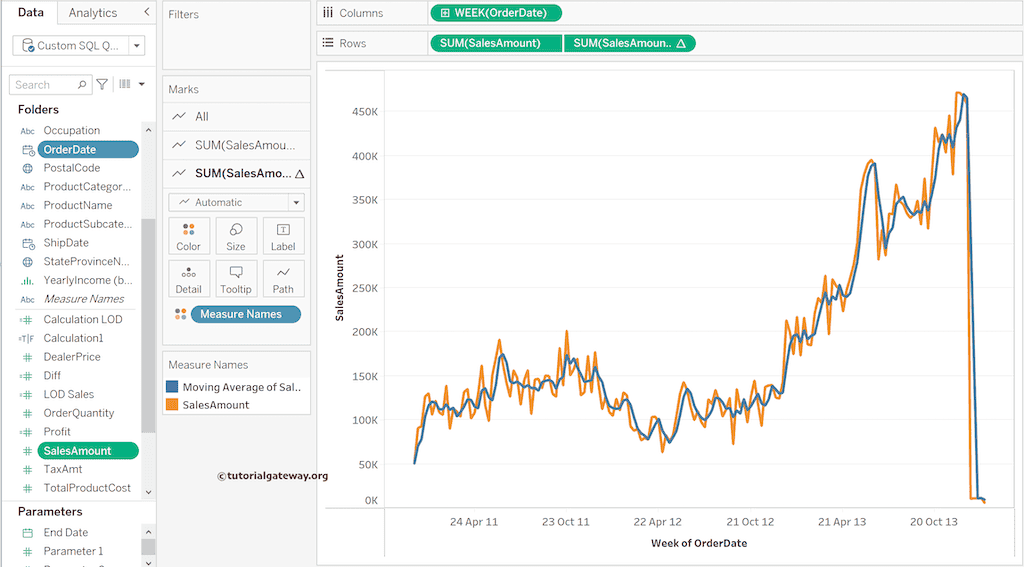Click the Size mark card button
The height and width of the screenshot is (567, 1024).
236,236
